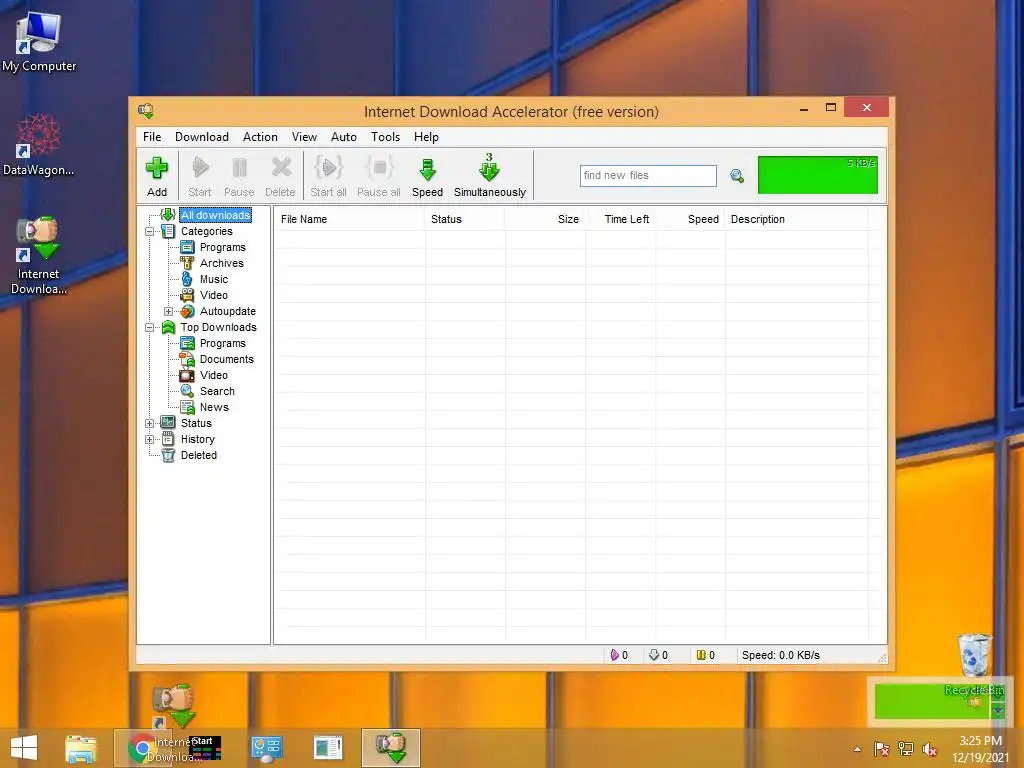Click the Start download toolbar icon
1024x768 pixels.
click(200, 168)
